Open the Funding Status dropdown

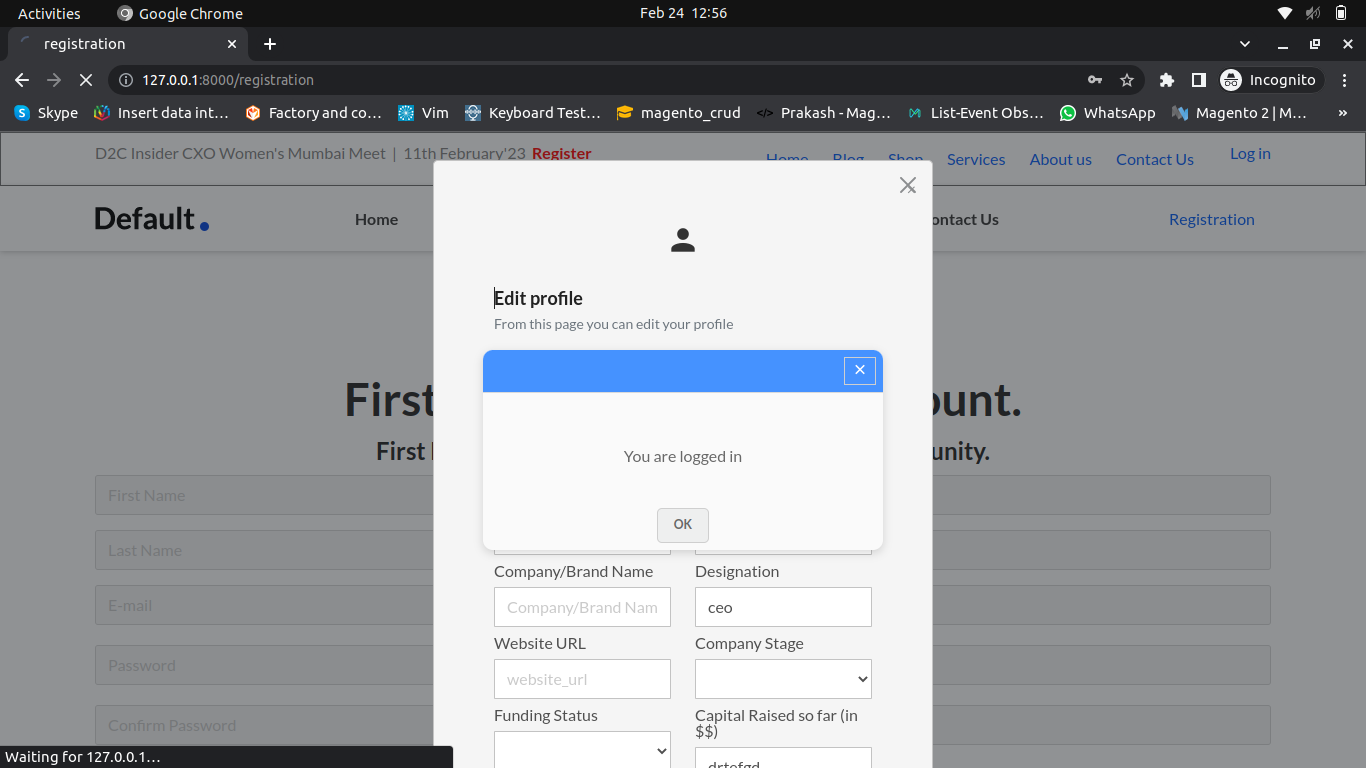[x=582, y=750]
